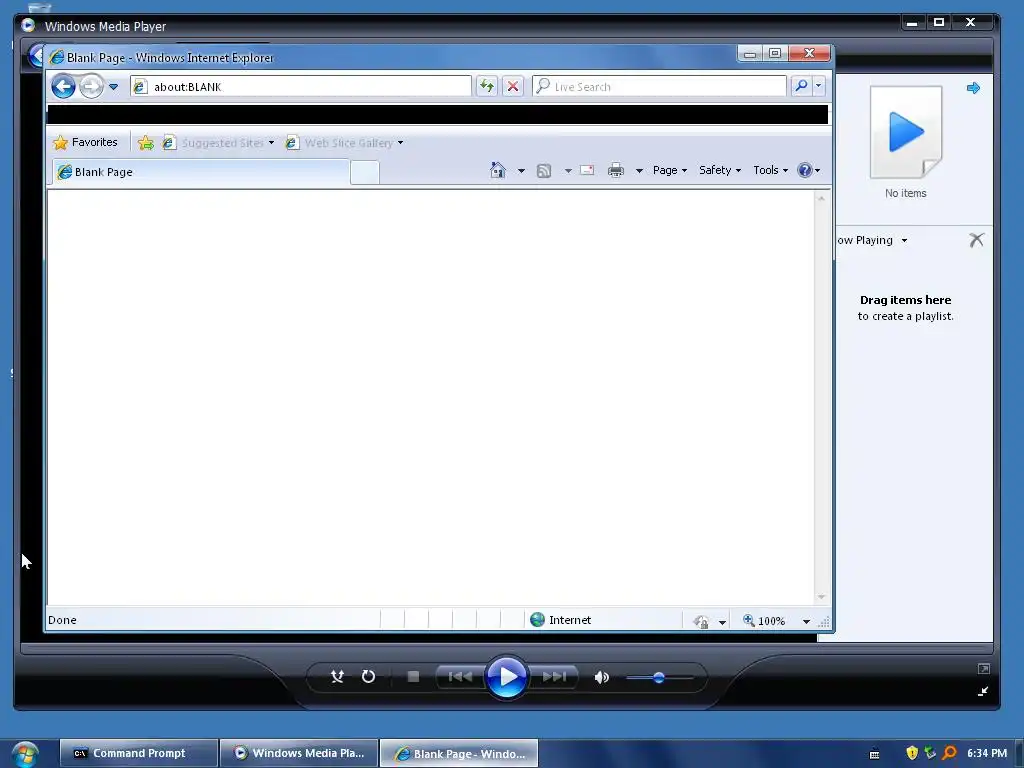Open the Page menu
Screen dimensions: 1024x768
pyautogui.click(x=669, y=170)
